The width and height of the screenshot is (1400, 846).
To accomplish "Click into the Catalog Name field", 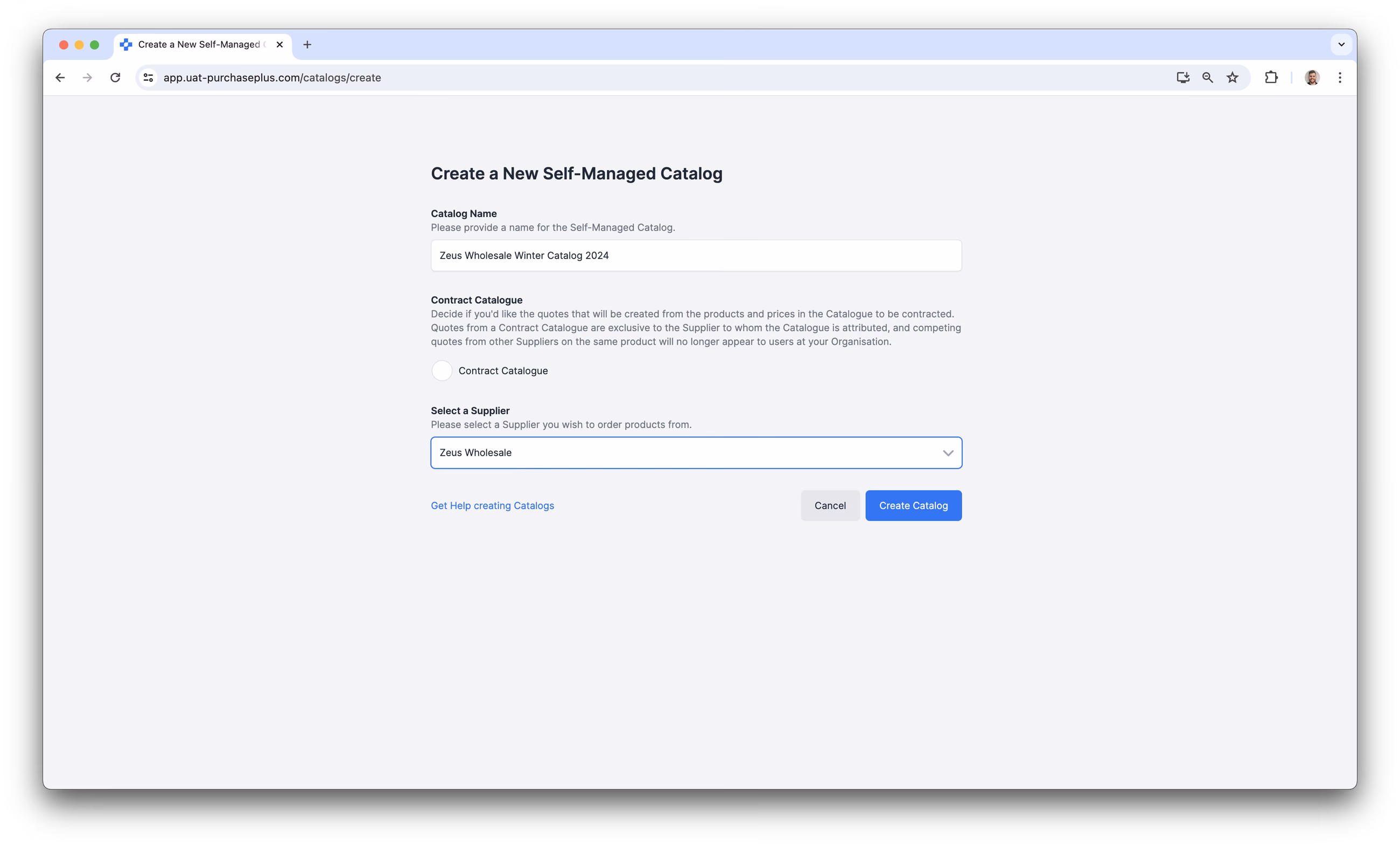I will 696,256.
